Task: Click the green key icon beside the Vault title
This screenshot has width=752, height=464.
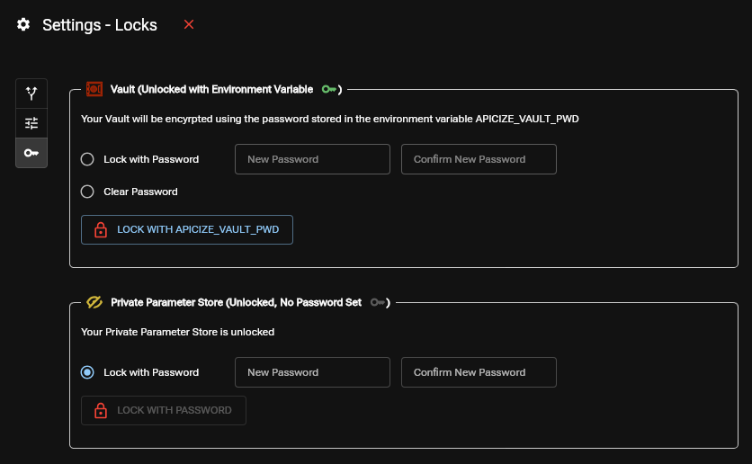Action: click(328, 89)
